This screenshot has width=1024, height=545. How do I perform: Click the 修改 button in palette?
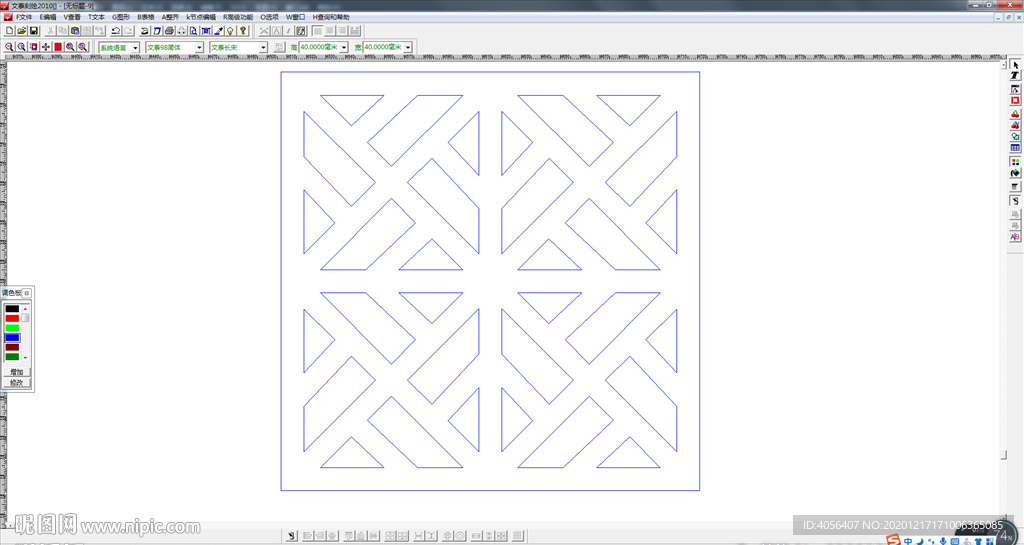pyautogui.click(x=16, y=382)
